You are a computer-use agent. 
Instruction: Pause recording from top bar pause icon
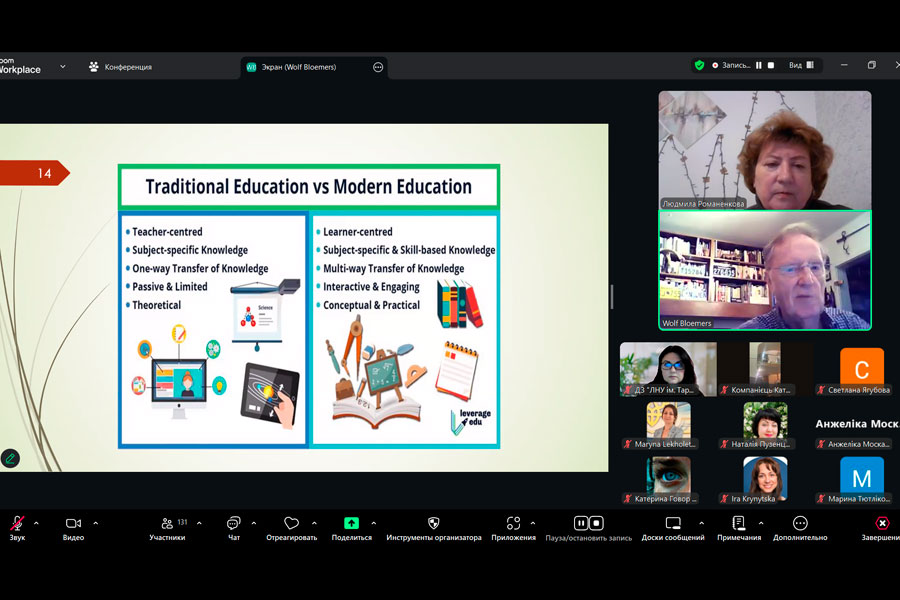pos(759,65)
